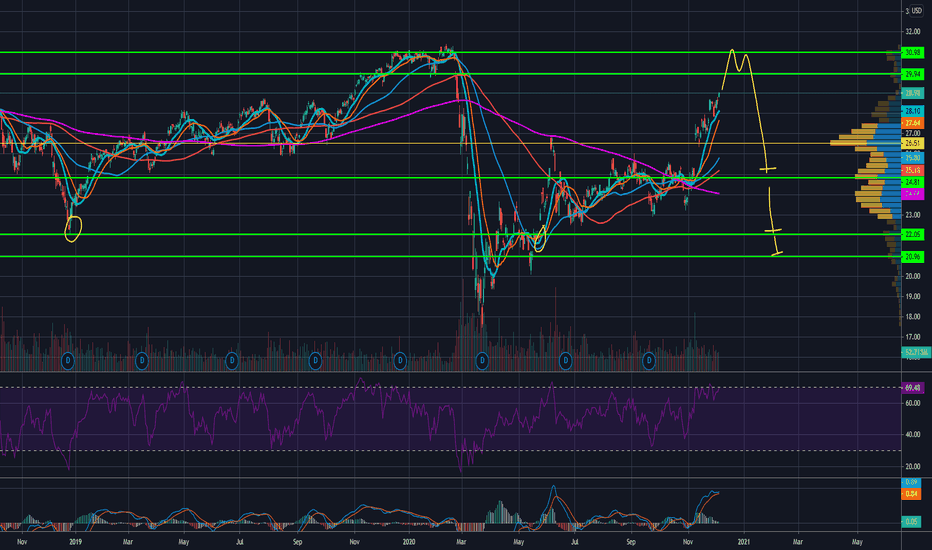Select the 22.05 green price line label

(x=912, y=234)
